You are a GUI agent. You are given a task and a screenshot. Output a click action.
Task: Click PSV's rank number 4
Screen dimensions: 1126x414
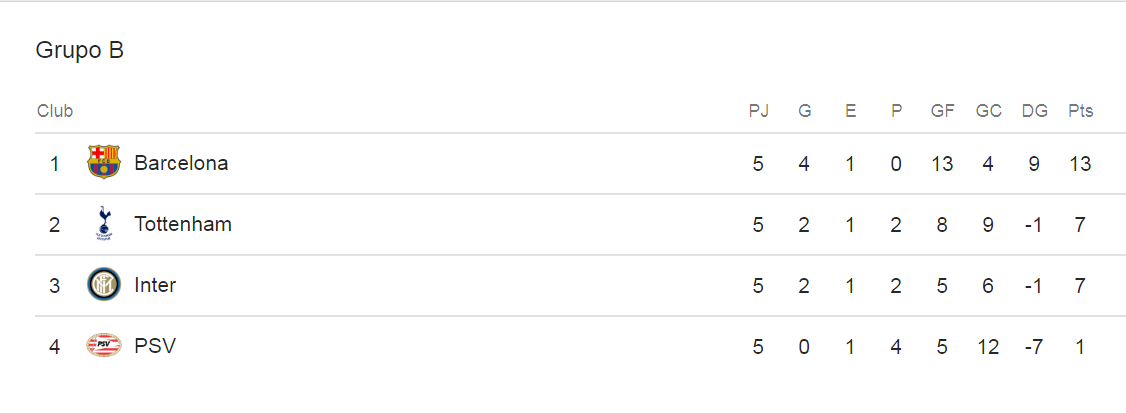[x=55, y=347]
